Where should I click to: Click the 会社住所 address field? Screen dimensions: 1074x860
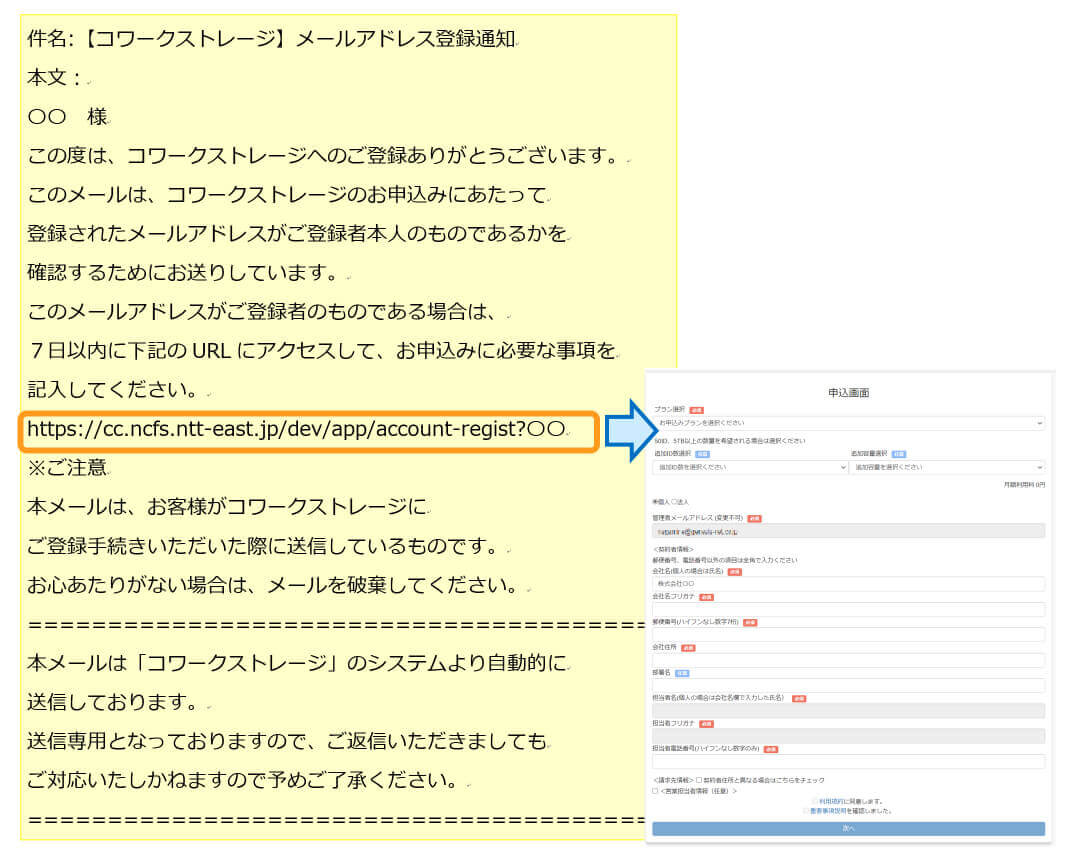848,660
